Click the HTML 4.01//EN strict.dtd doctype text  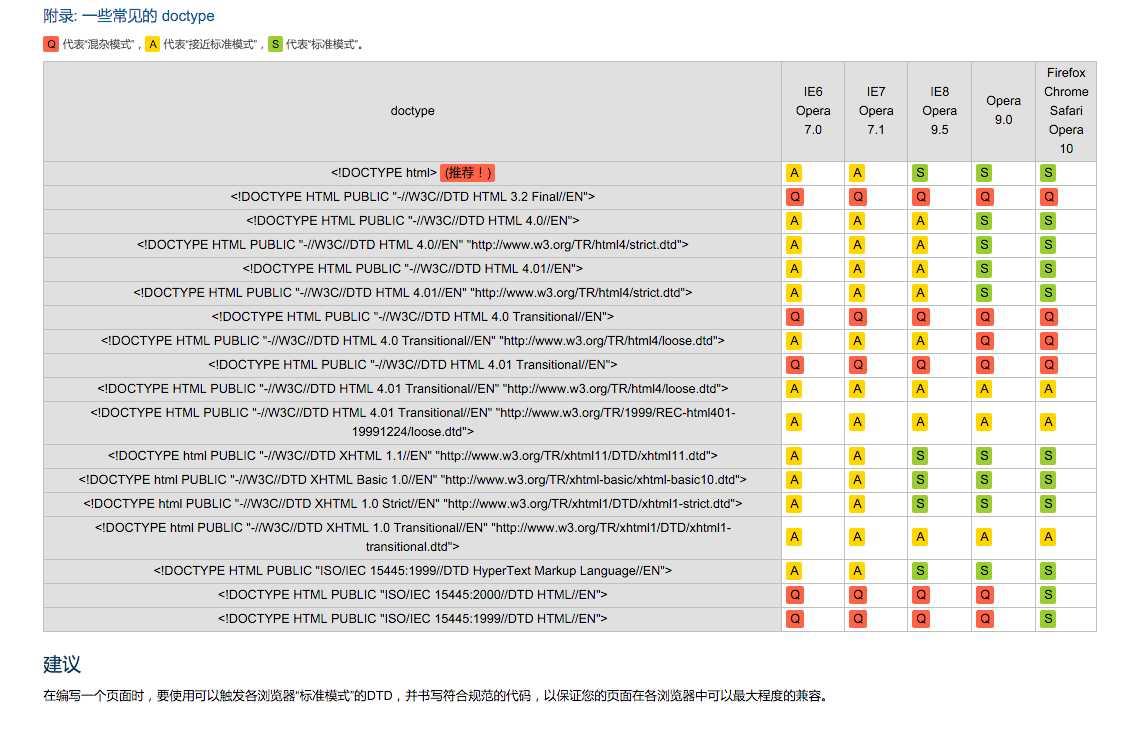point(412,293)
